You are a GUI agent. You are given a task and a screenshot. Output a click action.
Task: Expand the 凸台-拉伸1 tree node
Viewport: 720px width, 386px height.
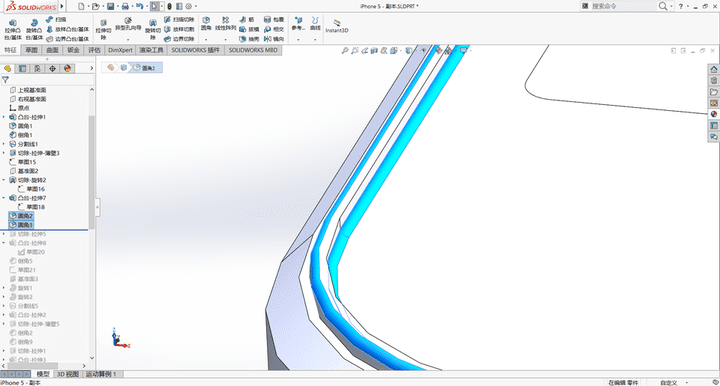(x=4, y=117)
